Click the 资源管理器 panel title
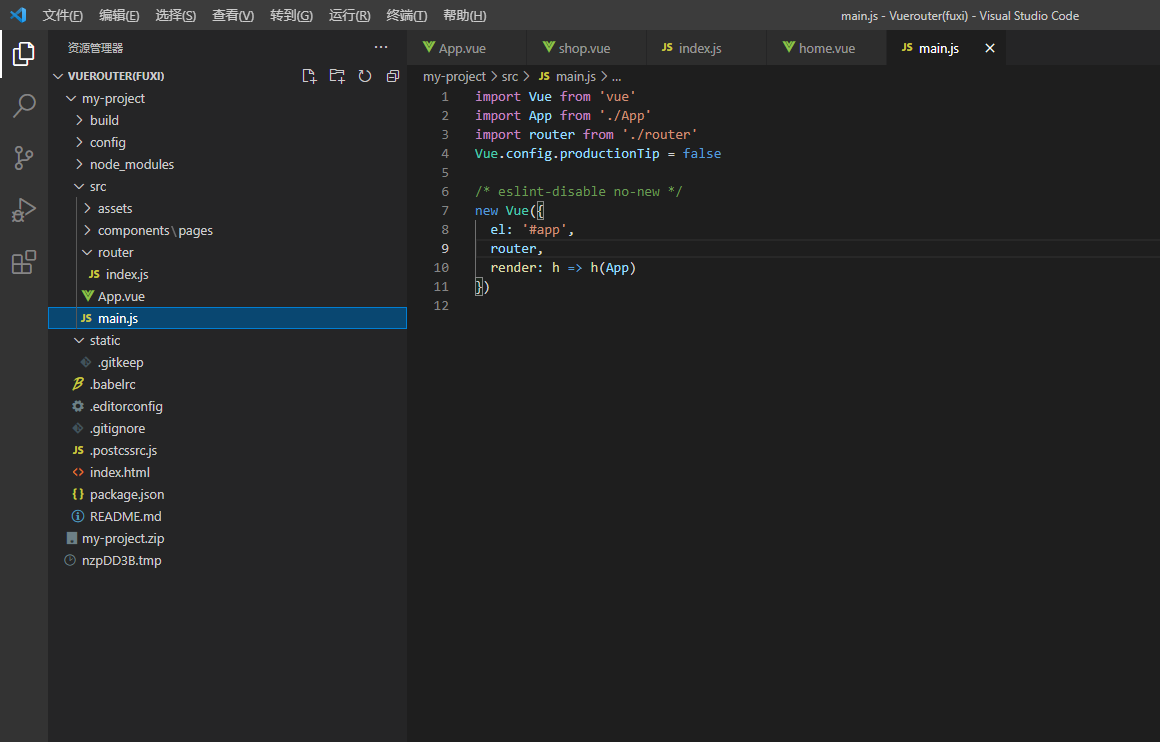Viewport: 1160px width, 742px height. pyautogui.click(x=95, y=48)
